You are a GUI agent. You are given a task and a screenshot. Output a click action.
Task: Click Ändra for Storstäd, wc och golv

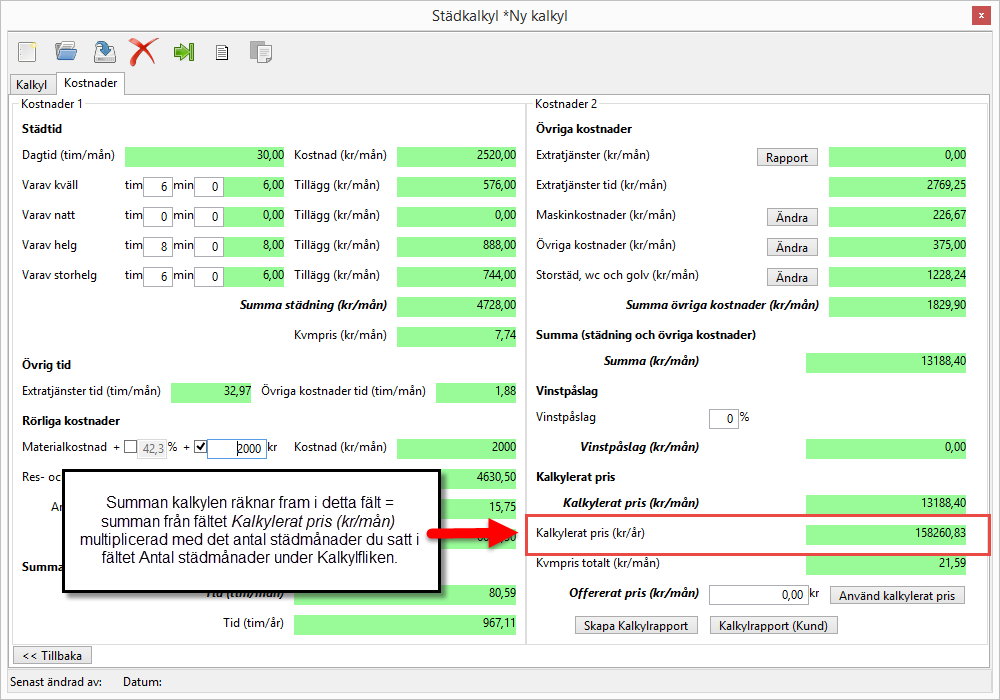pyautogui.click(x=792, y=277)
